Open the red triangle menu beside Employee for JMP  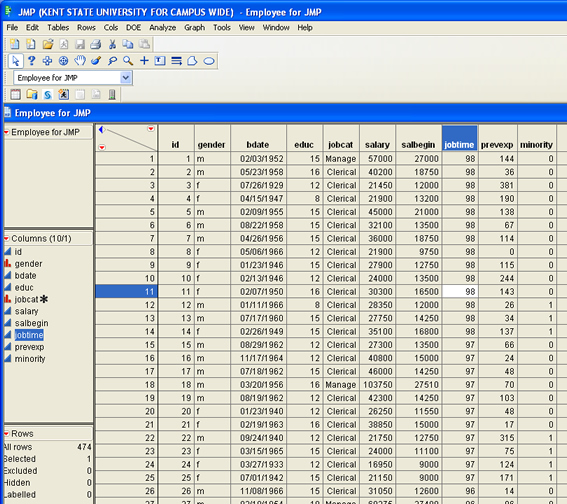click(6, 132)
